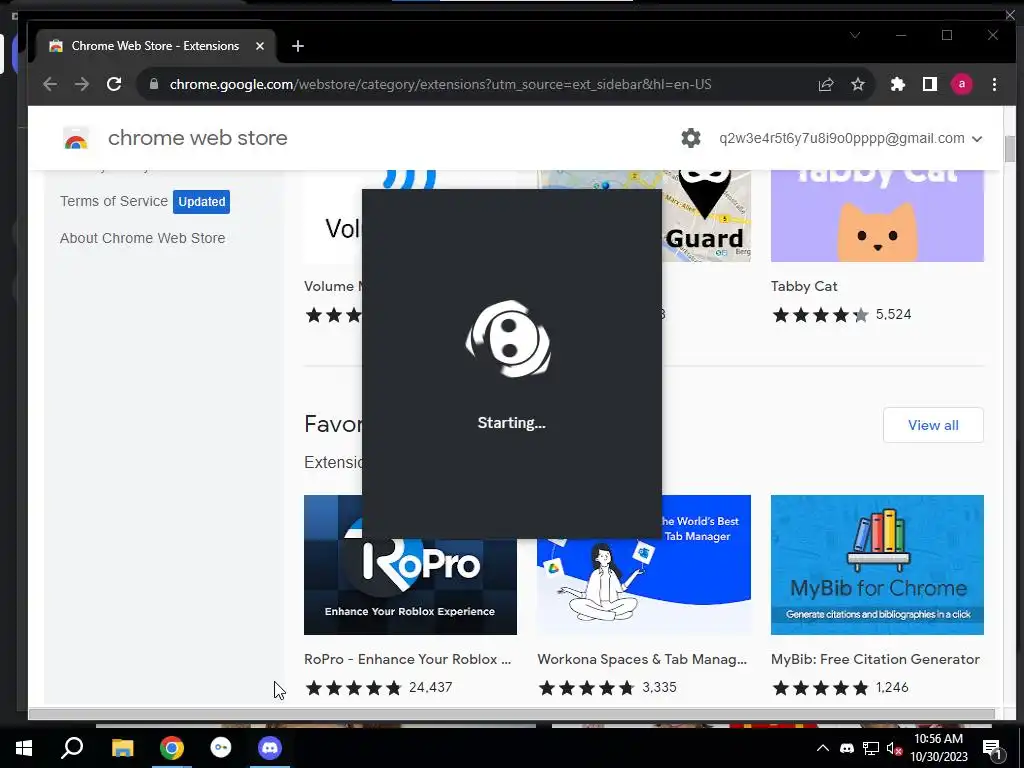Show hidden system tray icons
Viewport: 1024px width, 768px height.
tap(823, 748)
